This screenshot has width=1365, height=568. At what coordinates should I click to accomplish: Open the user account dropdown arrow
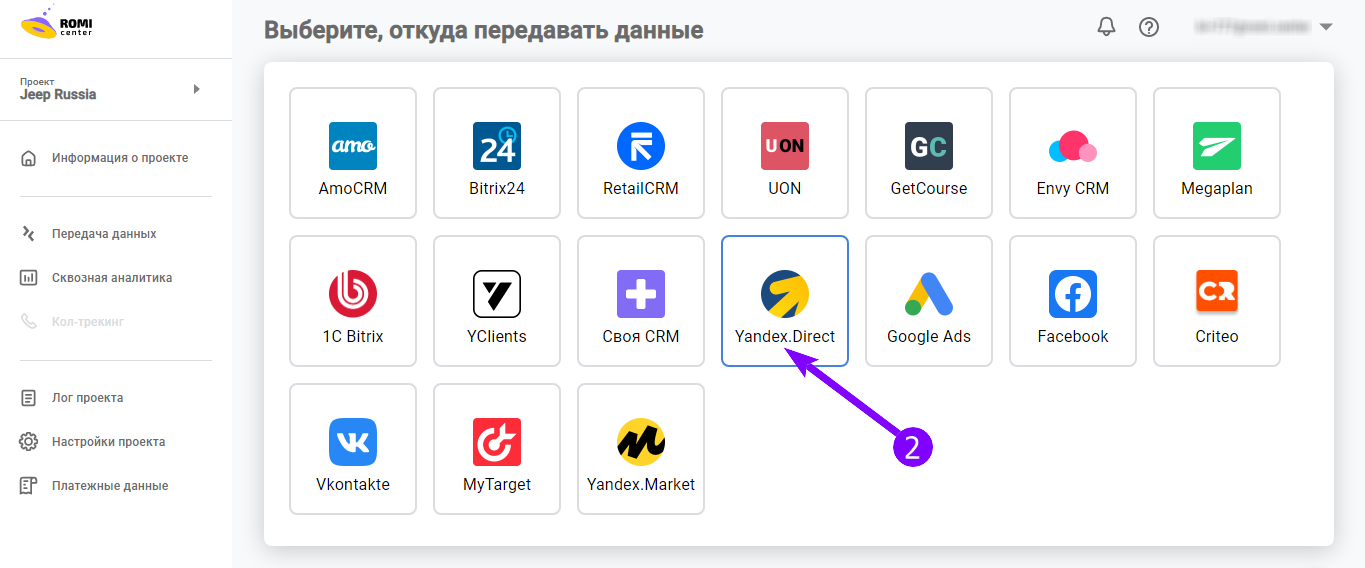pos(1326,27)
